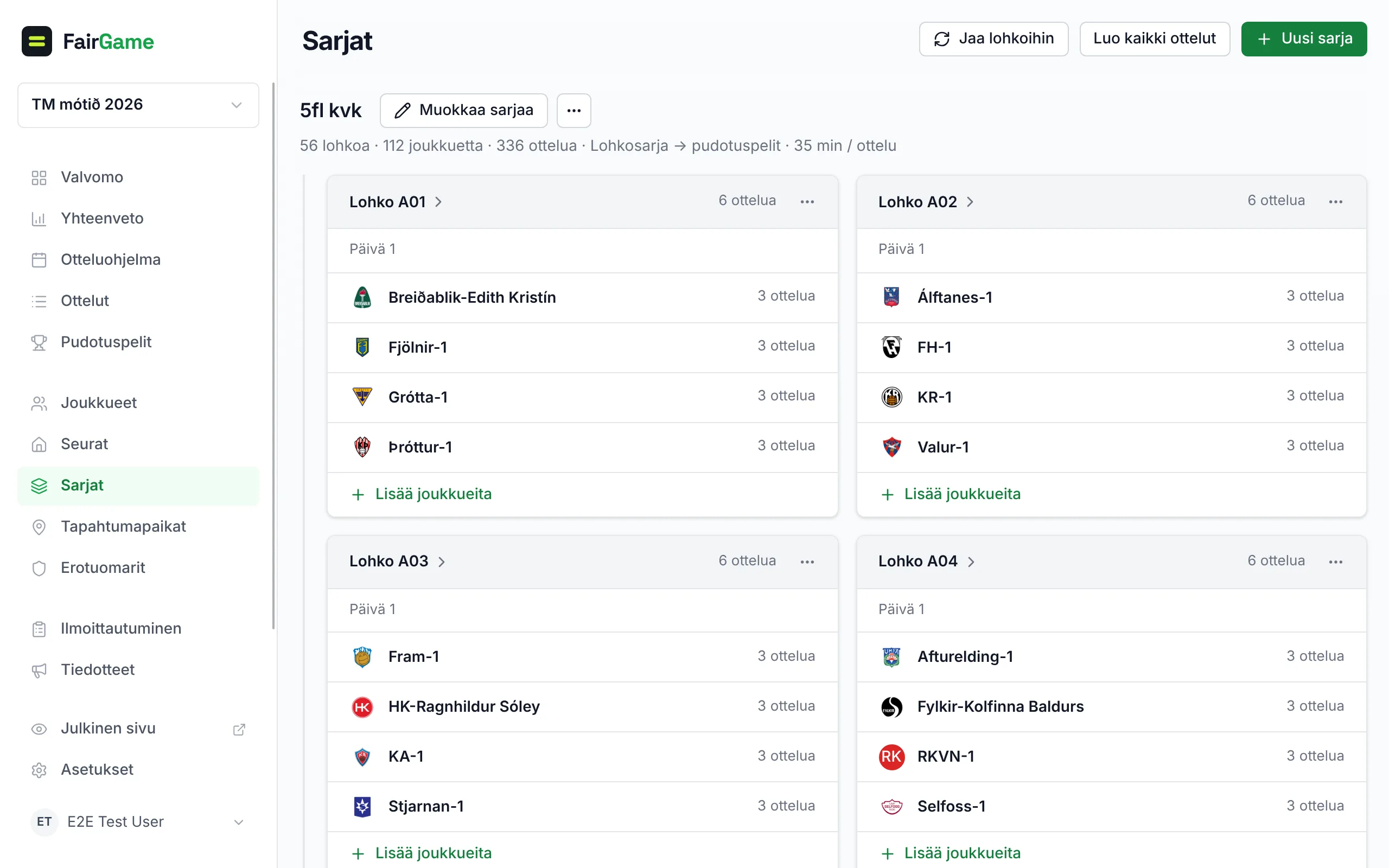Open the Joukkueet page
Screen dimensions: 1389x868
point(138,403)
